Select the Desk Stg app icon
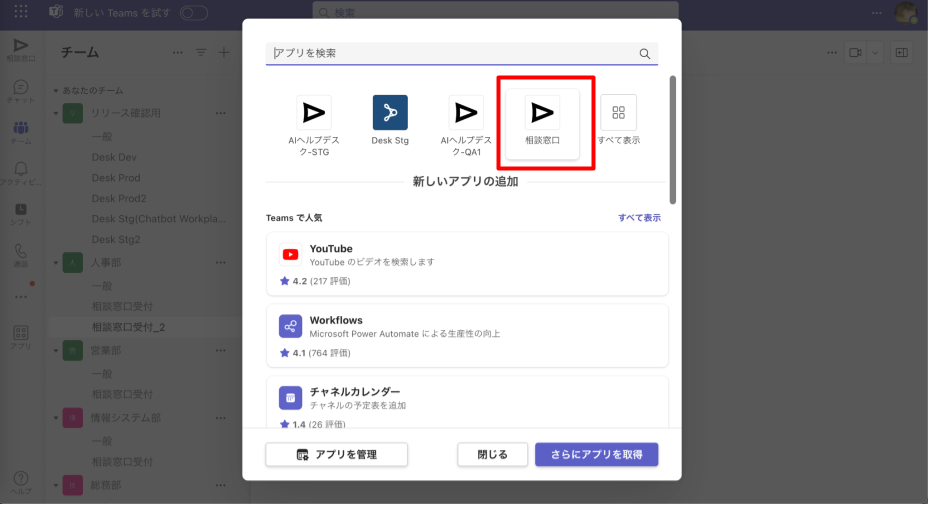 click(x=390, y=113)
